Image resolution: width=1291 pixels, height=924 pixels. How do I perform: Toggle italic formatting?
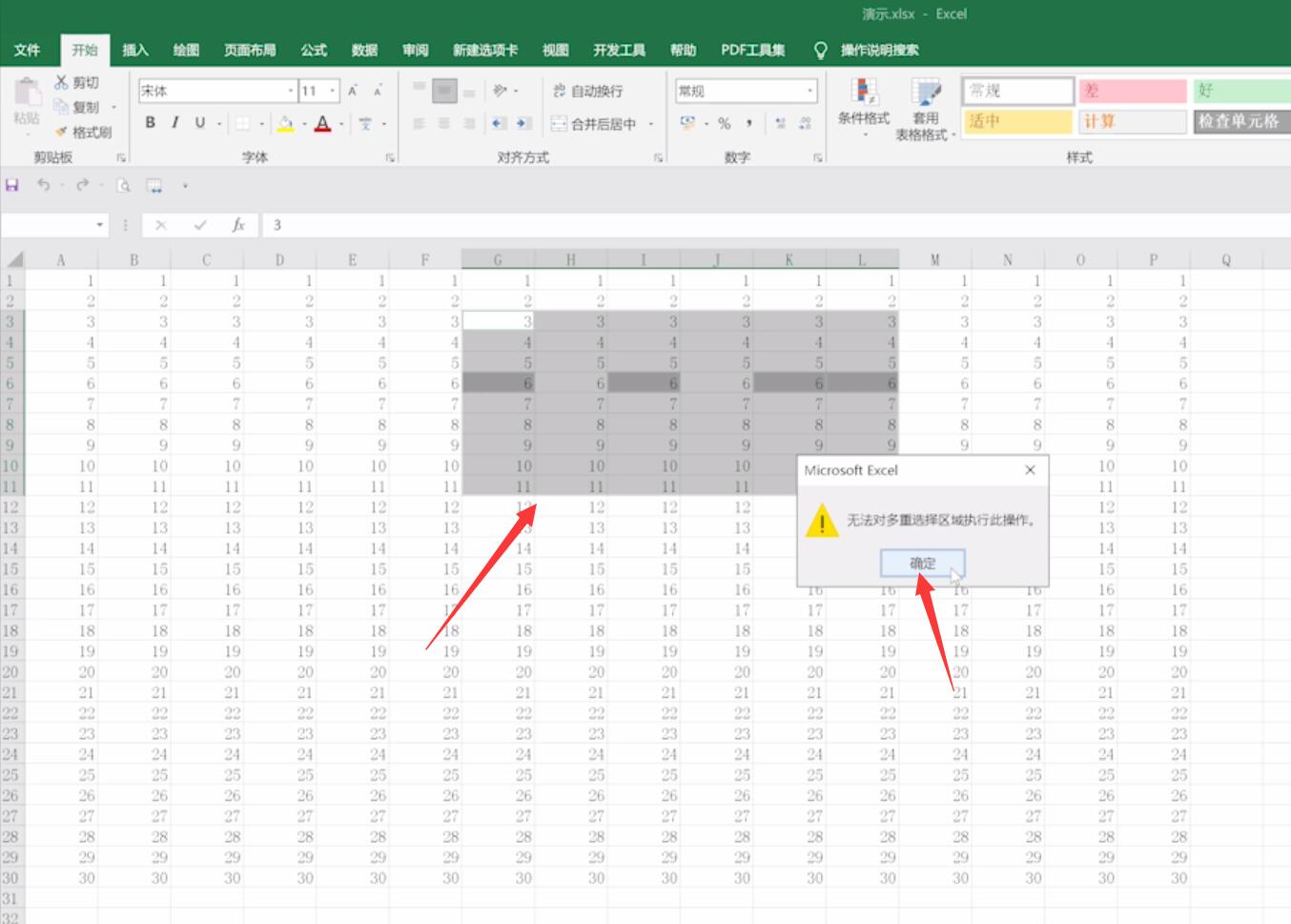click(x=174, y=123)
